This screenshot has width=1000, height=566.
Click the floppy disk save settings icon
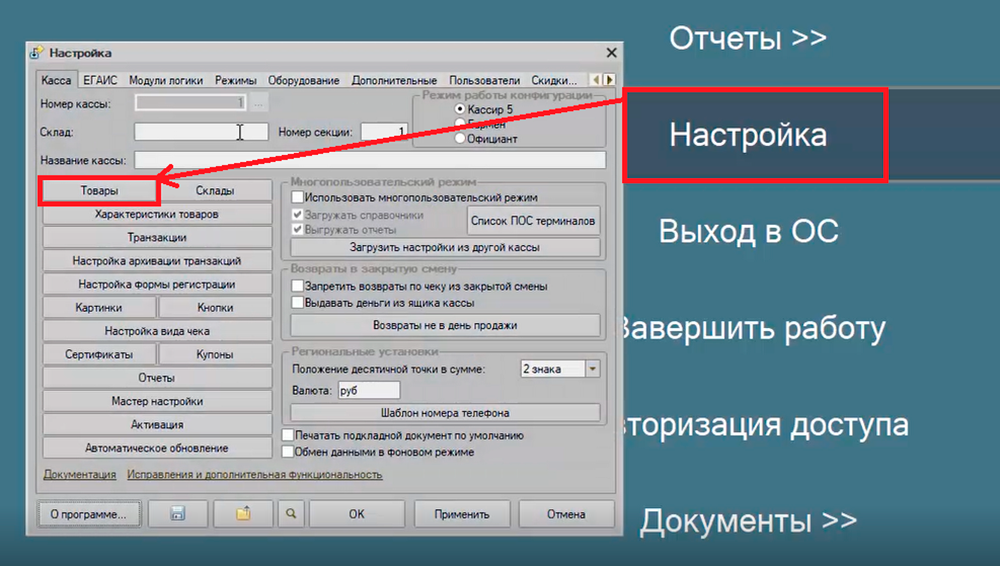point(178,514)
